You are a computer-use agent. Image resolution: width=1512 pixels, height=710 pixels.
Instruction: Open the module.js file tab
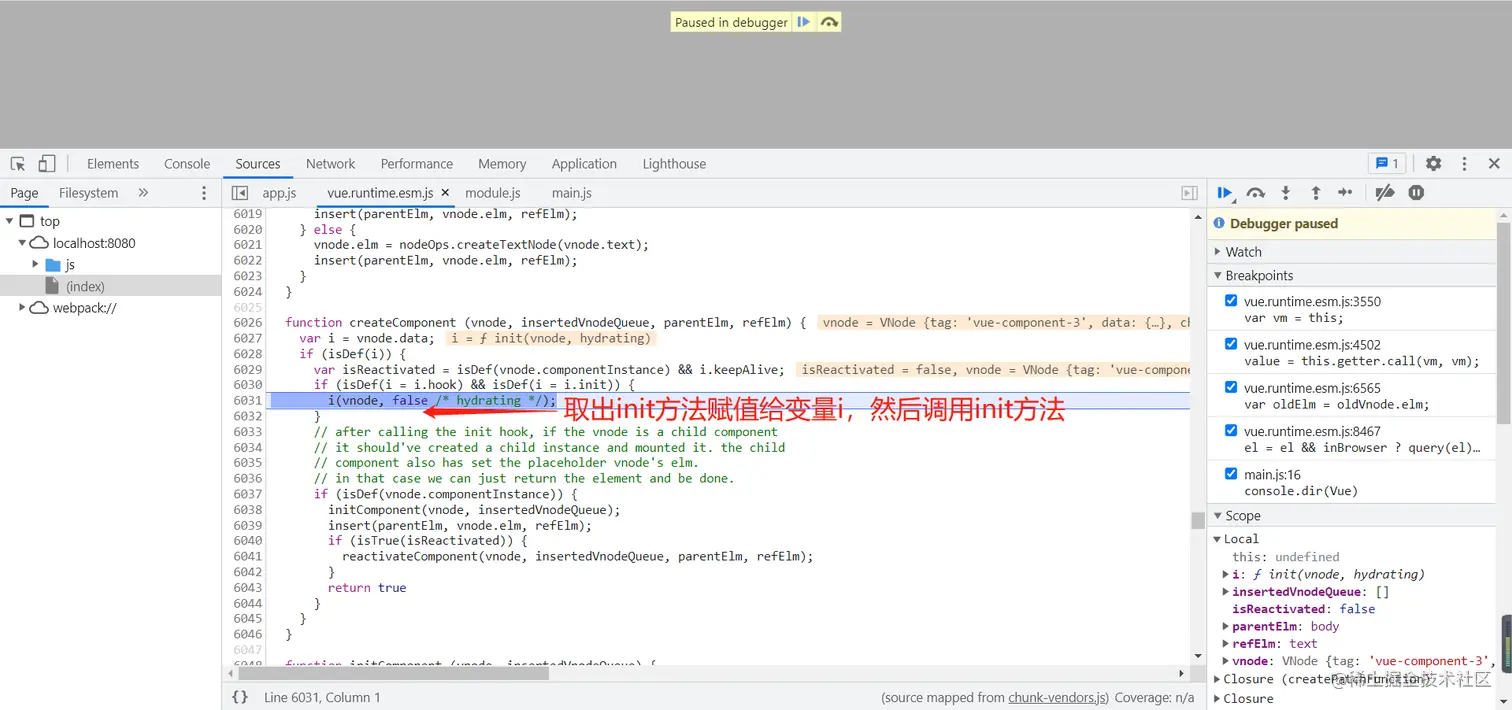[493, 193]
